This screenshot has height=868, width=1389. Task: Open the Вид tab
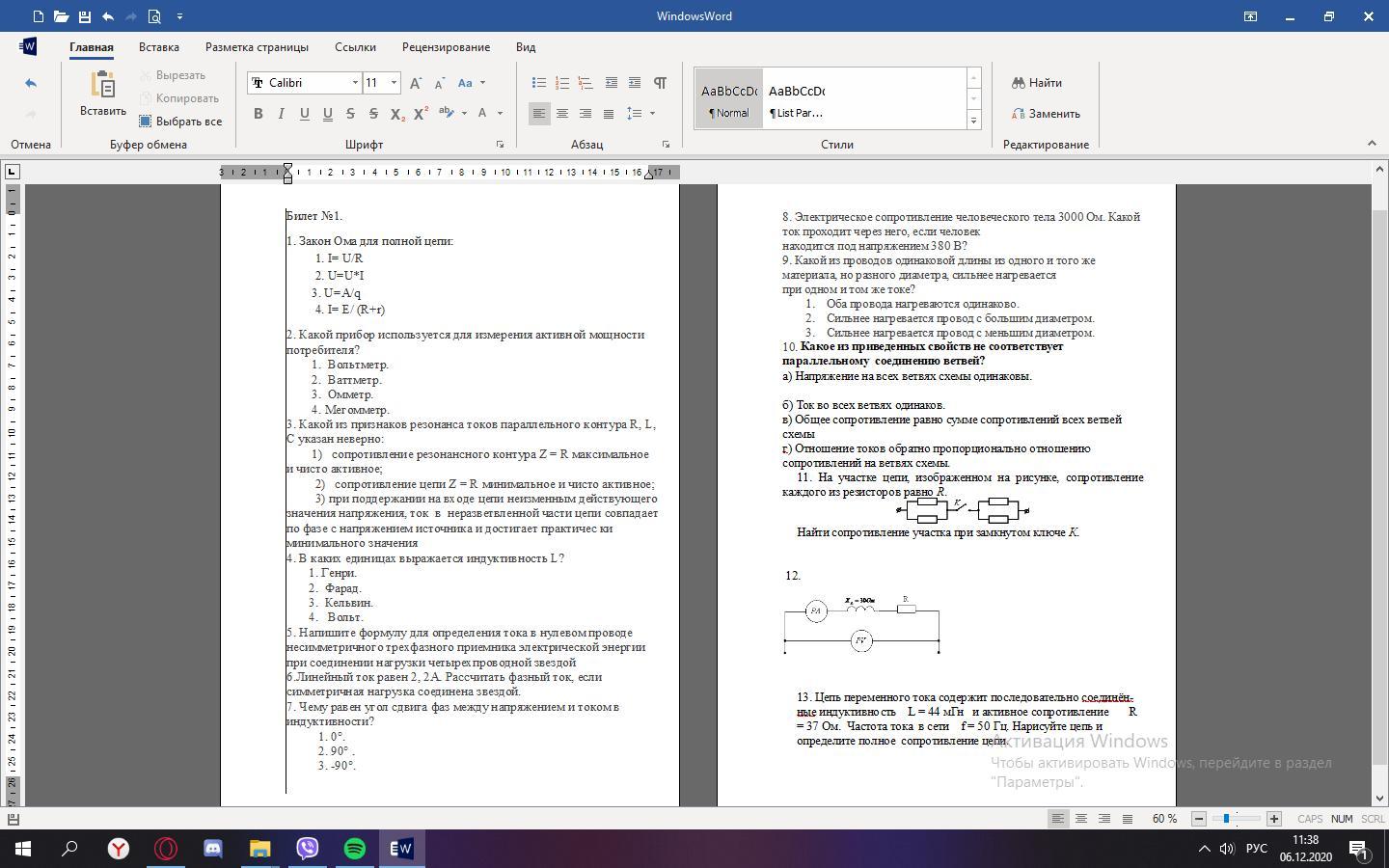click(x=526, y=47)
